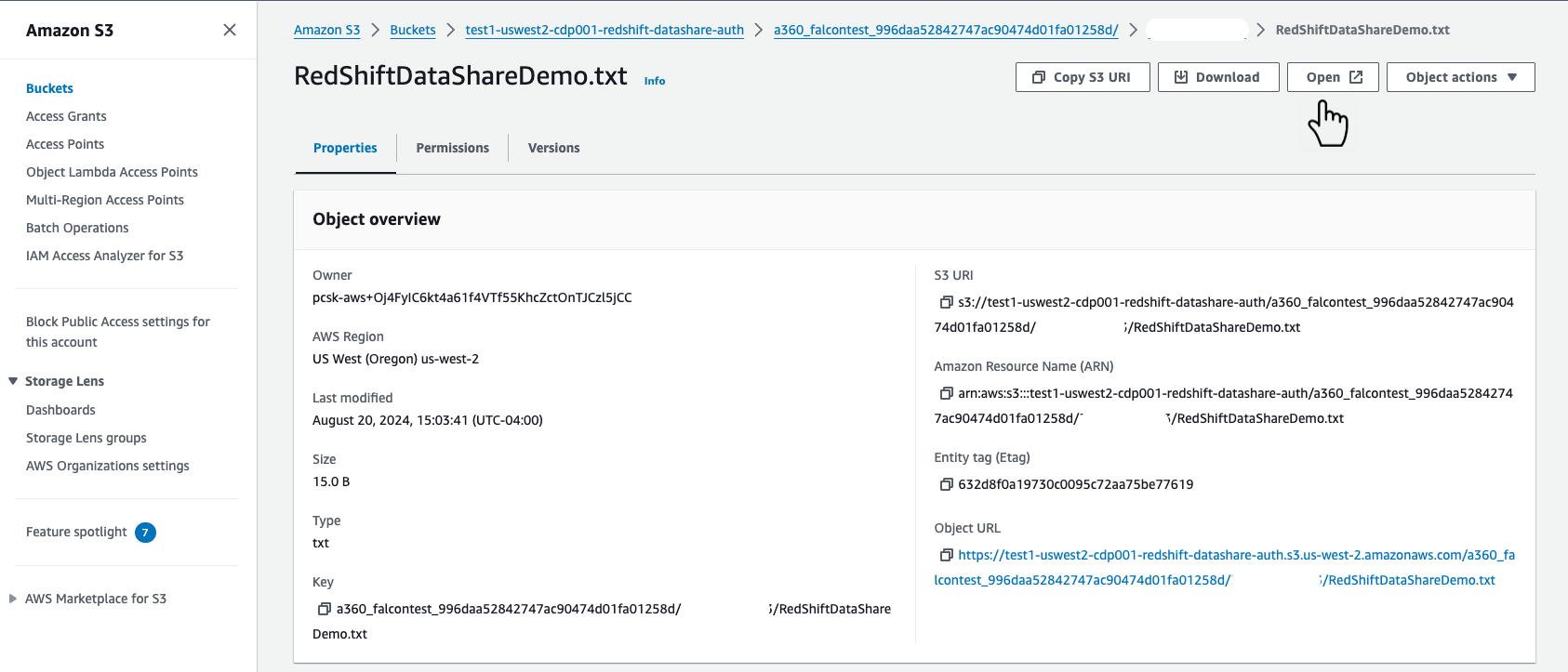Open a360_falcontest folder breadcrumb link
1568x672 pixels.
tap(946, 30)
